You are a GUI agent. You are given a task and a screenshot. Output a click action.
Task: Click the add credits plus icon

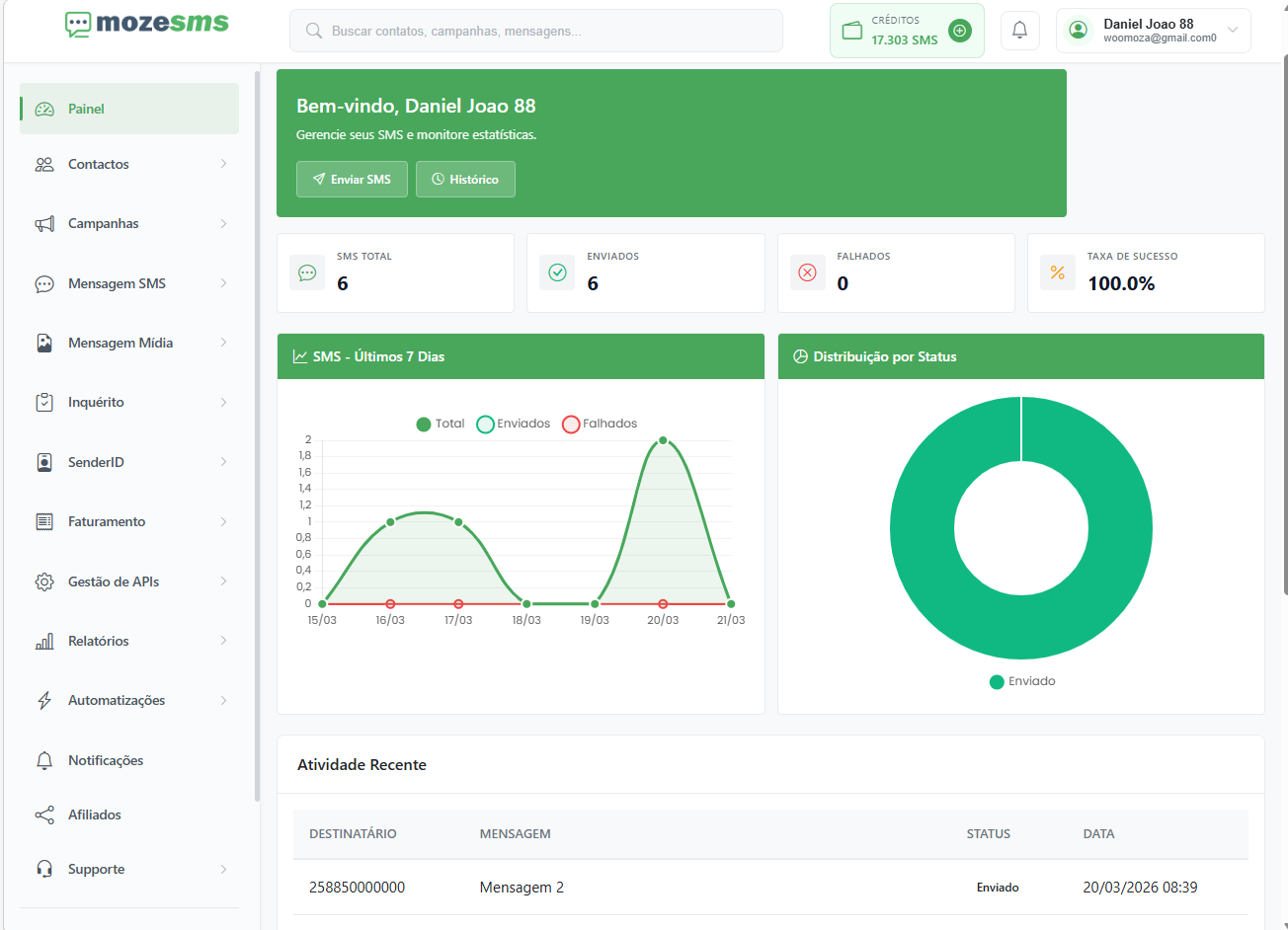959,31
